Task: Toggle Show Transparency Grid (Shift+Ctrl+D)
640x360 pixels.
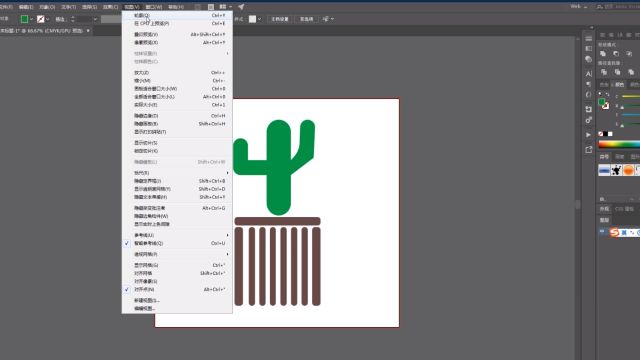Action: [177, 189]
